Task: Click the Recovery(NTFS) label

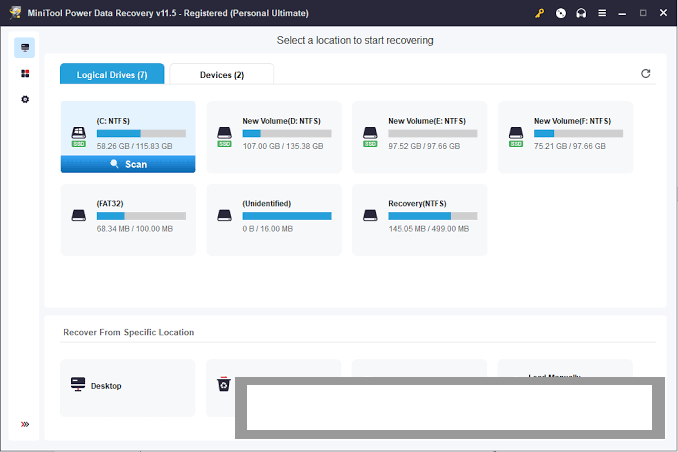Action: 417,204
